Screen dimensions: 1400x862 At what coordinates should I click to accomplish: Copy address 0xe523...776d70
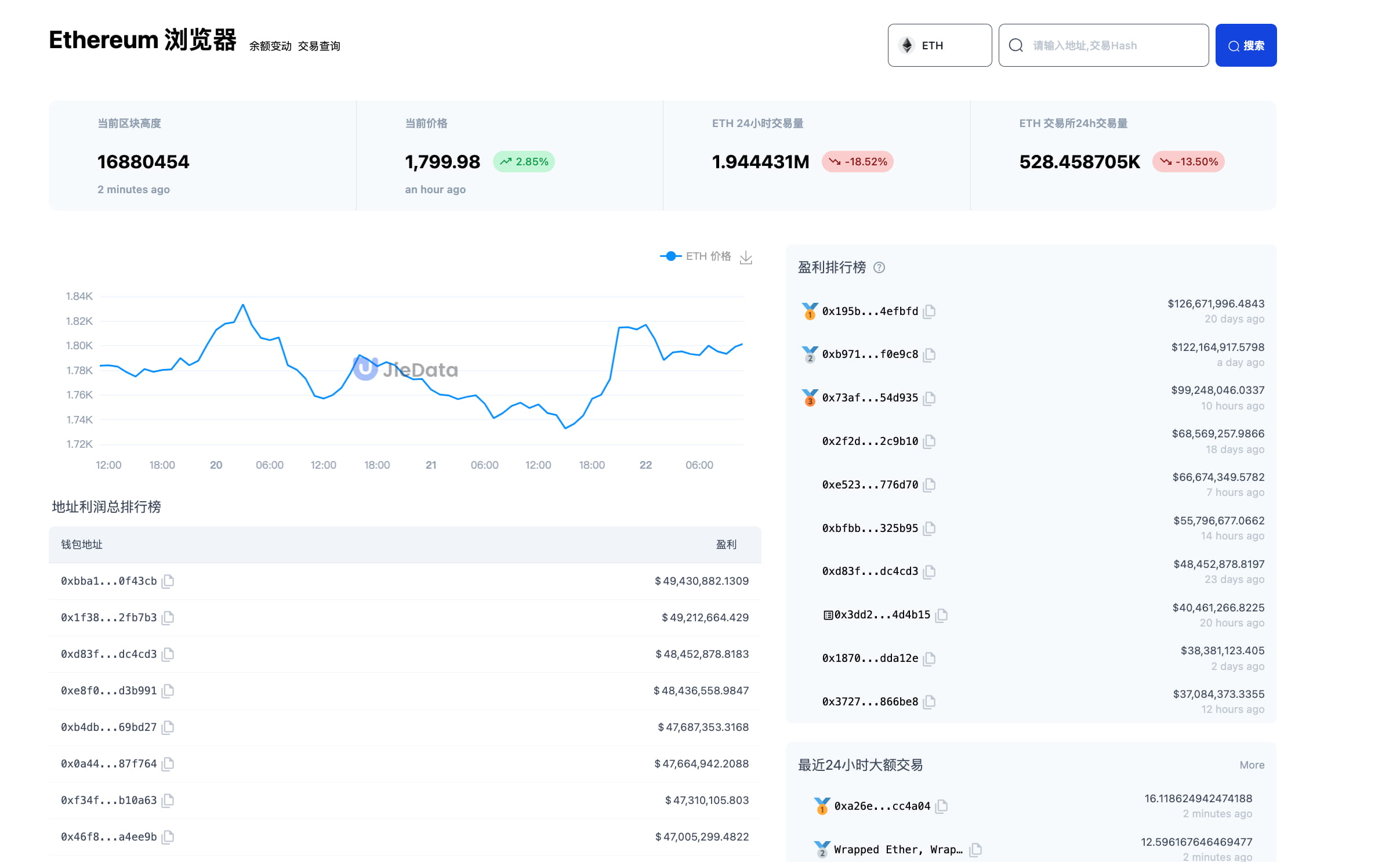[929, 485]
